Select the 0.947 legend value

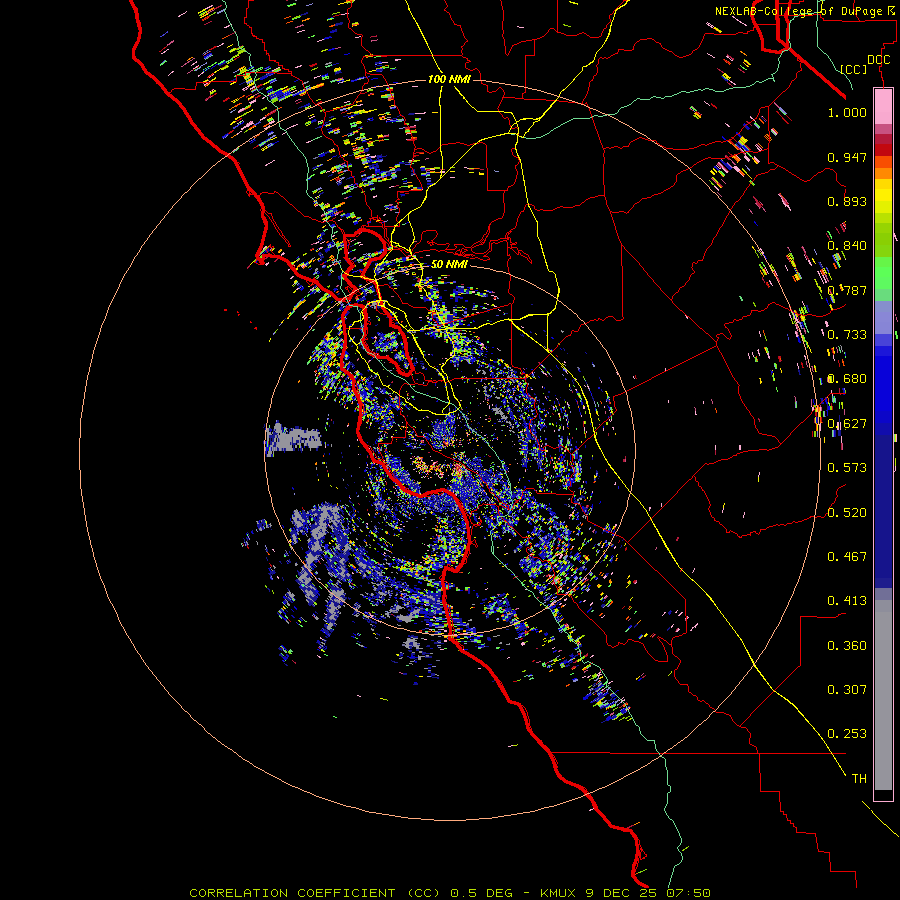coord(847,157)
